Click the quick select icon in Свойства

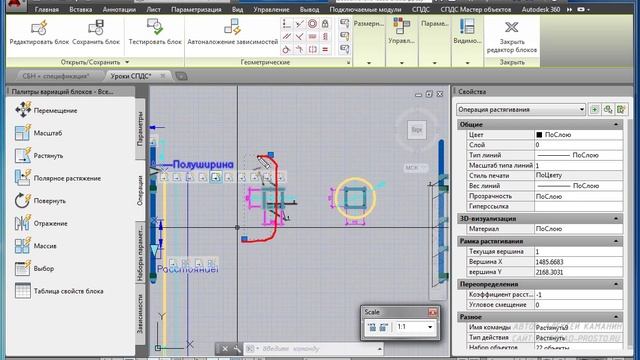pyautogui.click(x=621, y=109)
